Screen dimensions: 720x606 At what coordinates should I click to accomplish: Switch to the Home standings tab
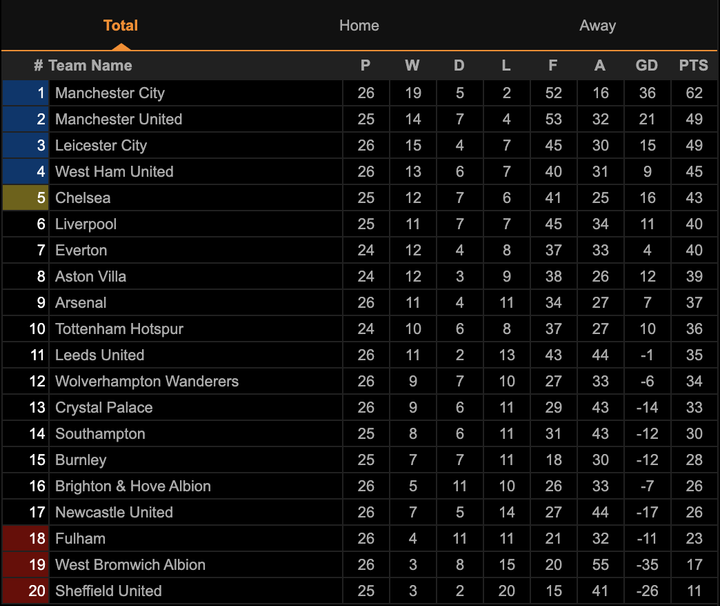[359, 25]
